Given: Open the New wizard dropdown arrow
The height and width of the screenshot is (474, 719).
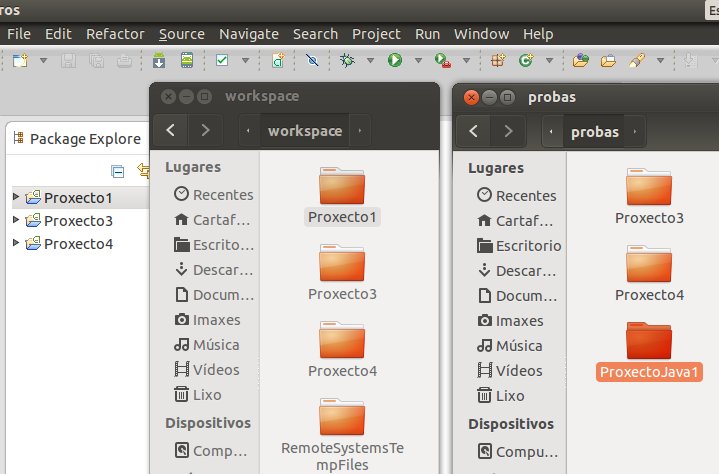Looking at the screenshot, I should [44, 60].
